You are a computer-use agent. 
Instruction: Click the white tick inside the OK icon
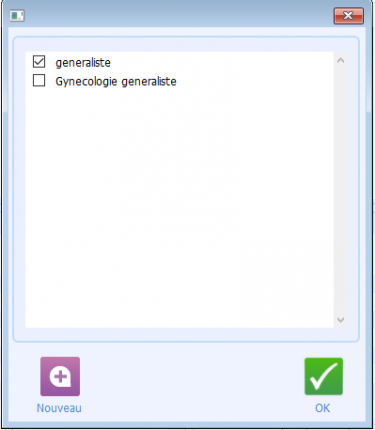[324, 376]
